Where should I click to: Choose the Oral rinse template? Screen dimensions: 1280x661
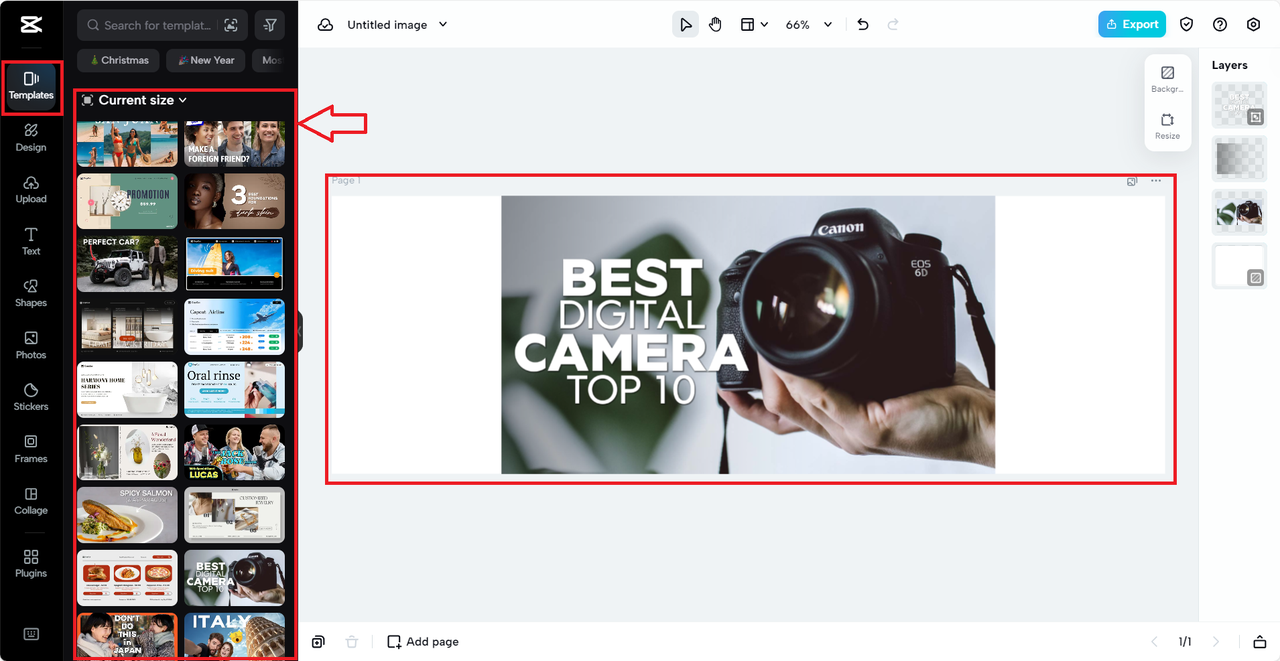click(234, 389)
